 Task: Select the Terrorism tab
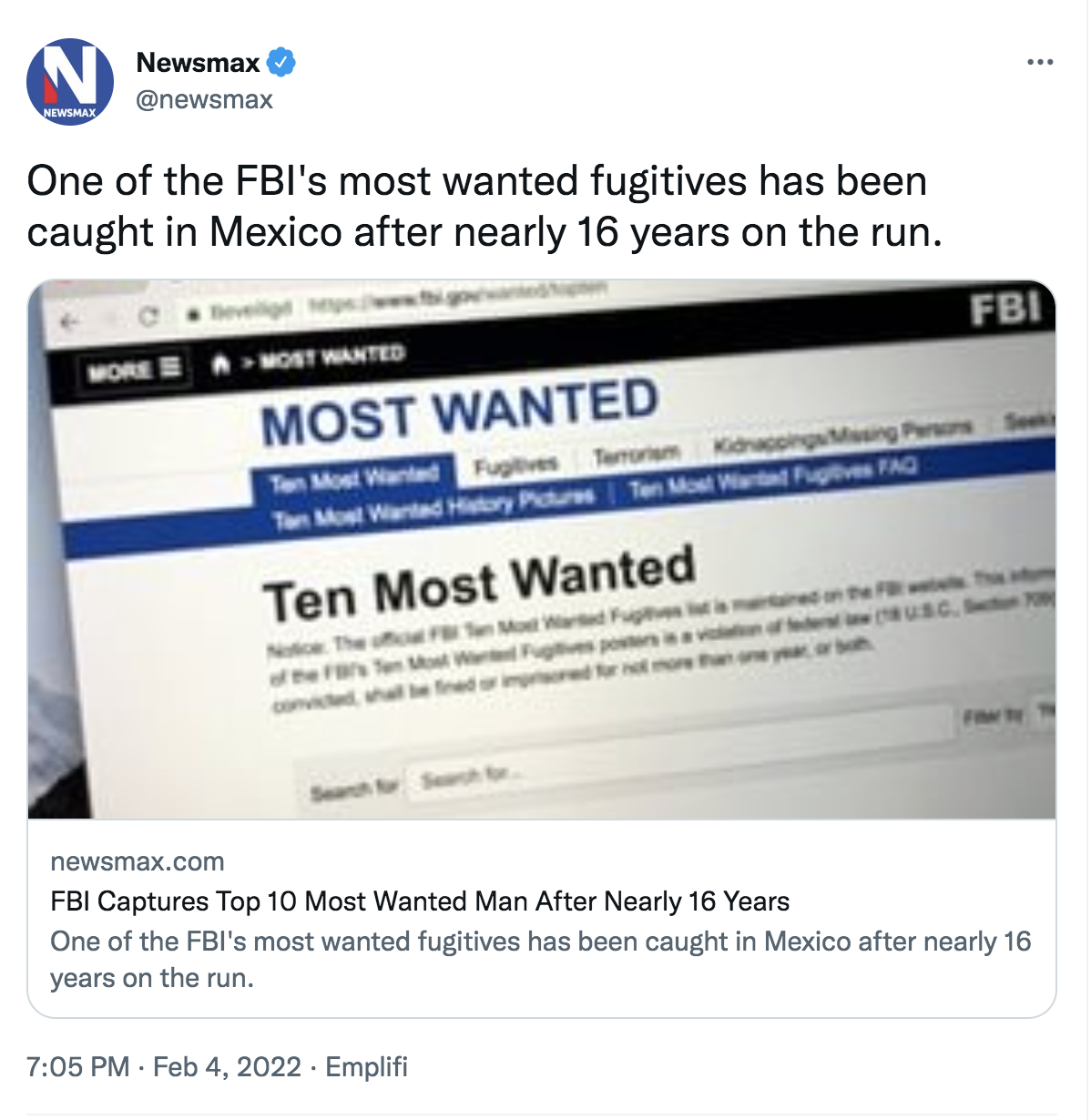tap(637, 453)
